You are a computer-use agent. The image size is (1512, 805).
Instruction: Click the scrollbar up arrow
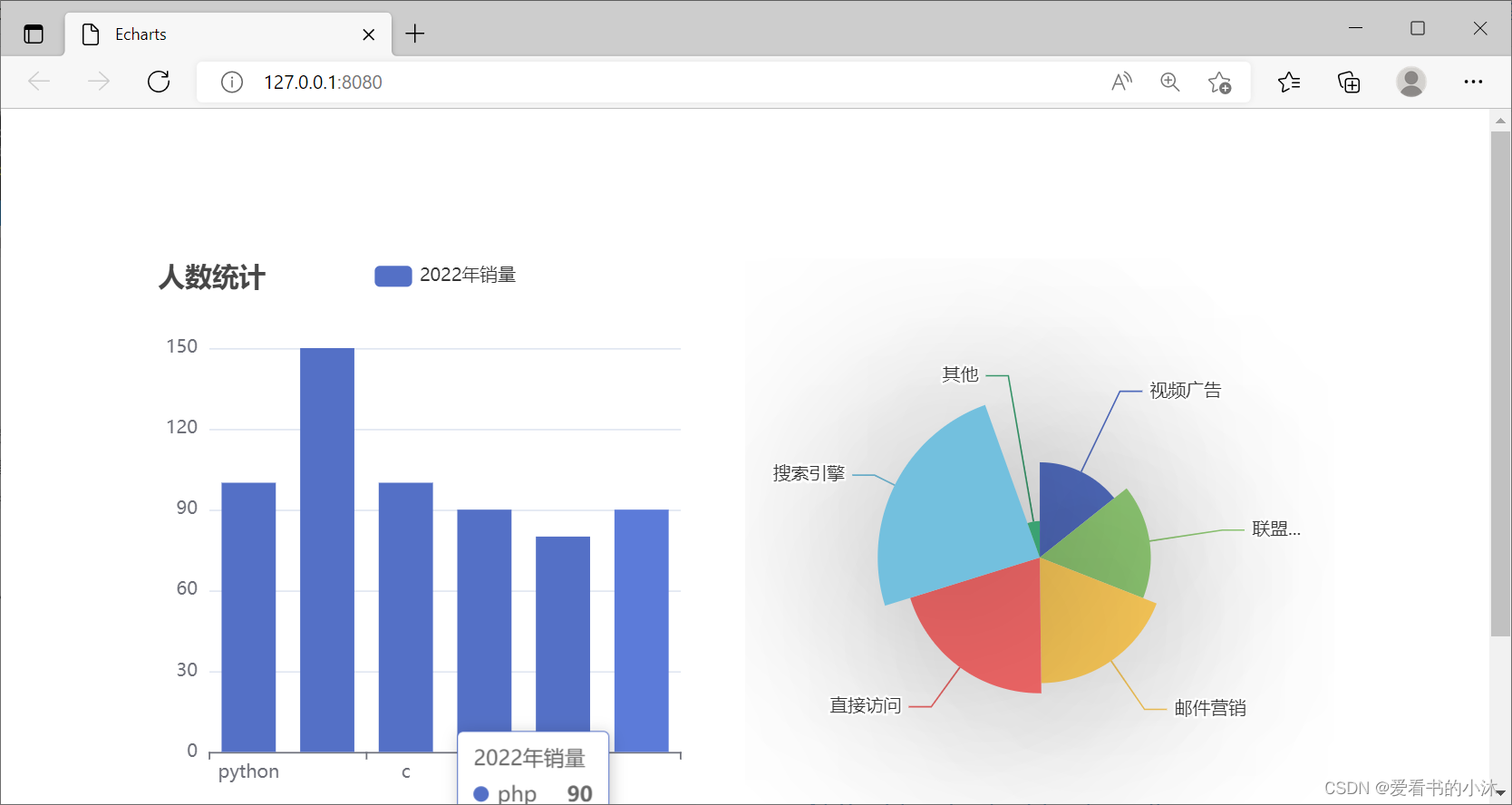(1500, 120)
